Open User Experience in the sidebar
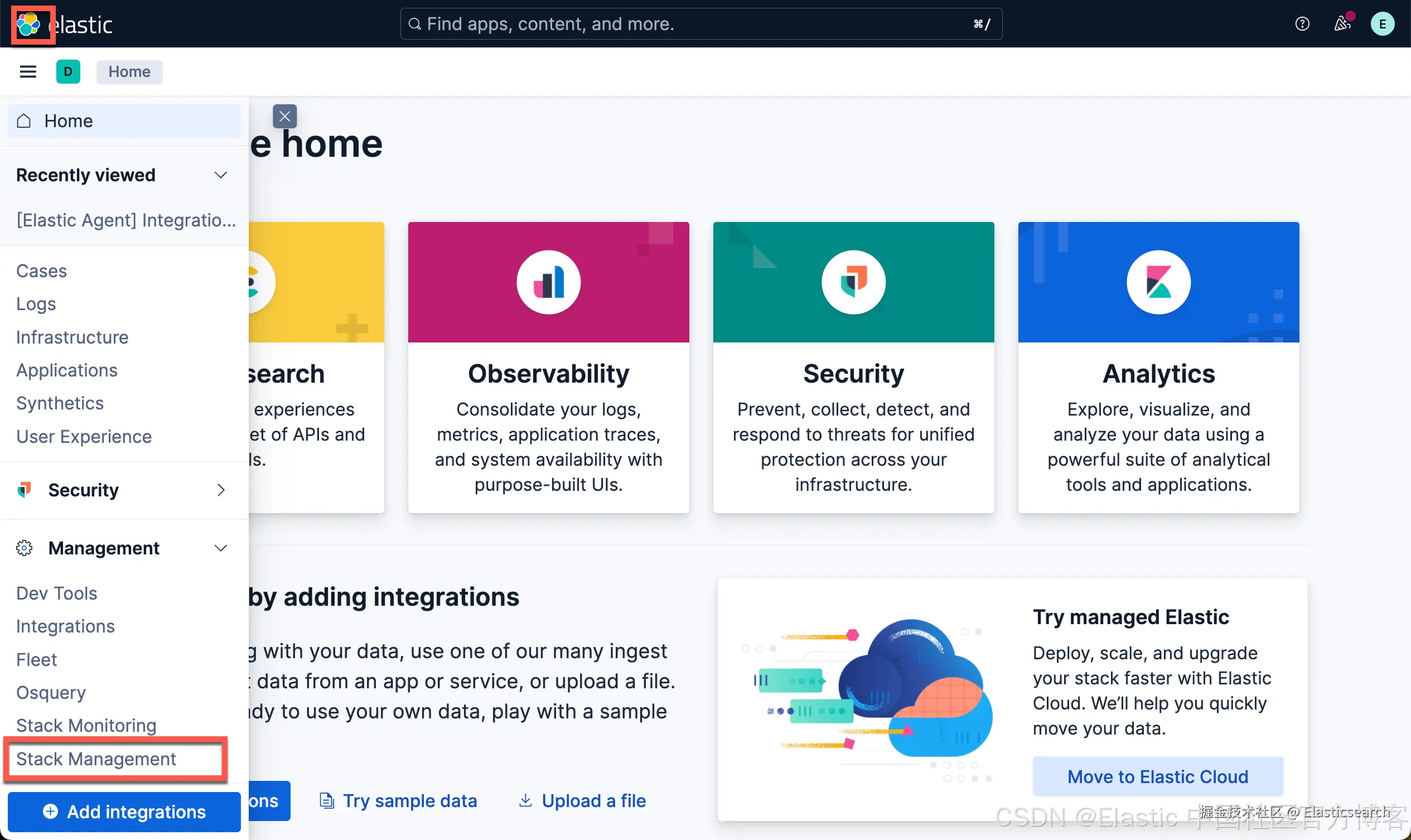The image size is (1411, 840). 84,436
